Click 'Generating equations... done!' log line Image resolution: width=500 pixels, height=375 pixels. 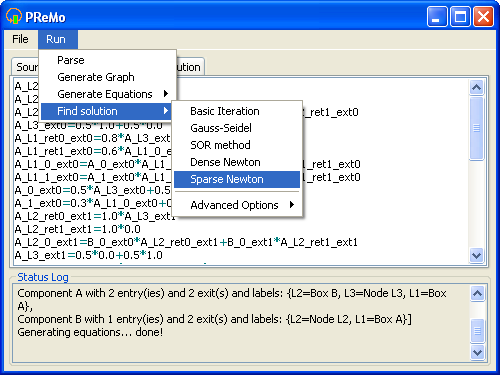[x=90, y=332]
